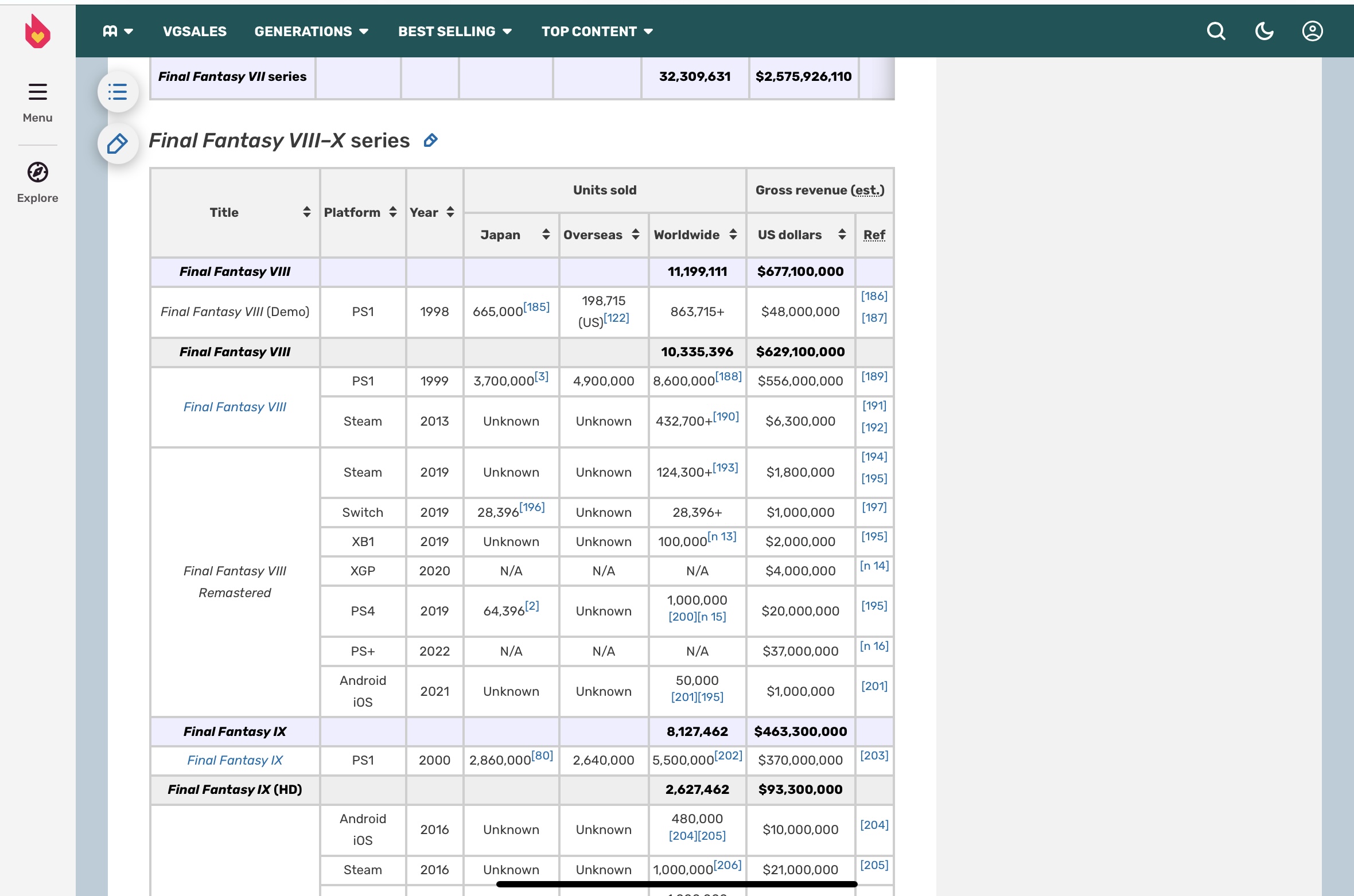Image resolution: width=1354 pixels, height=896 pixels.
Task: Open citation [2] next to 64,396
Action: [532, 606]
